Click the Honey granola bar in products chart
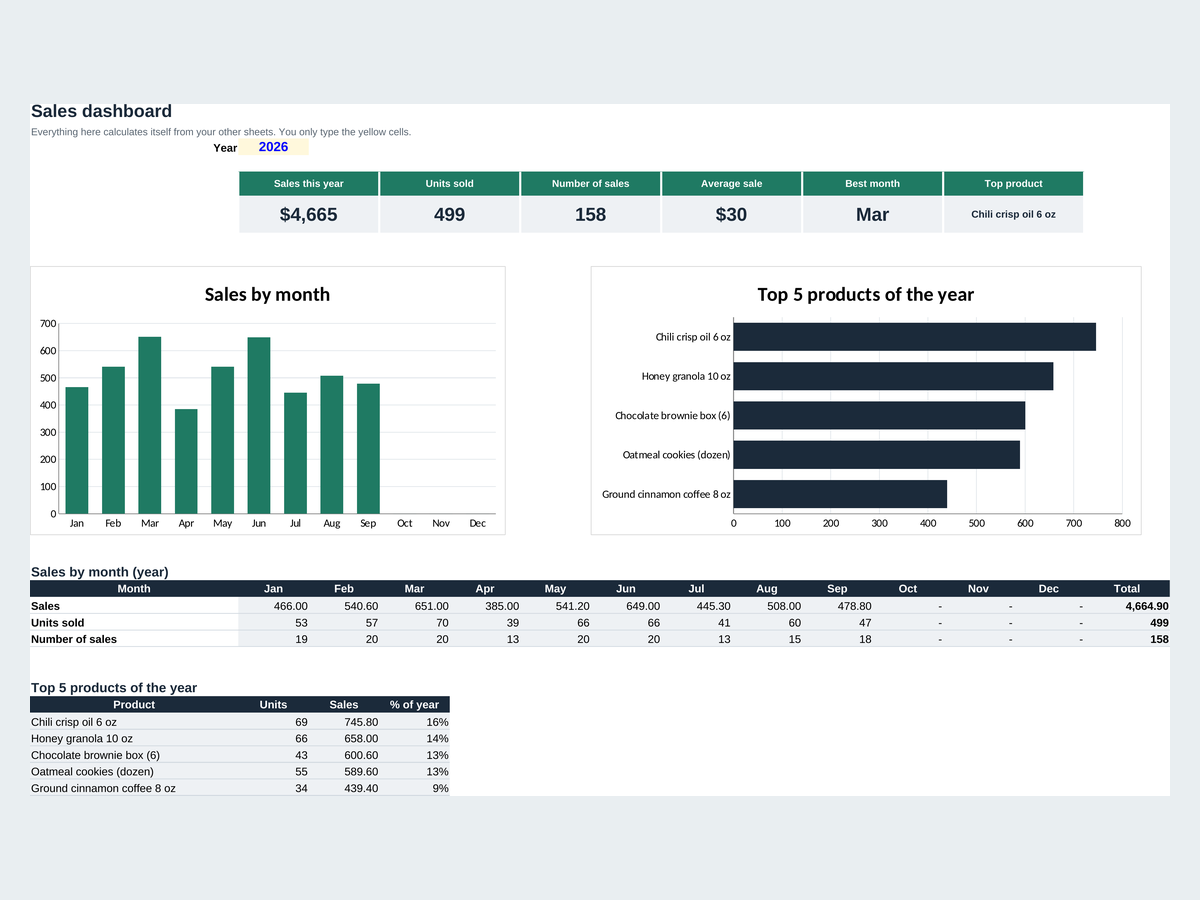Image resolution: width=1200 pixels, height=900 pixels. [893, 376]
